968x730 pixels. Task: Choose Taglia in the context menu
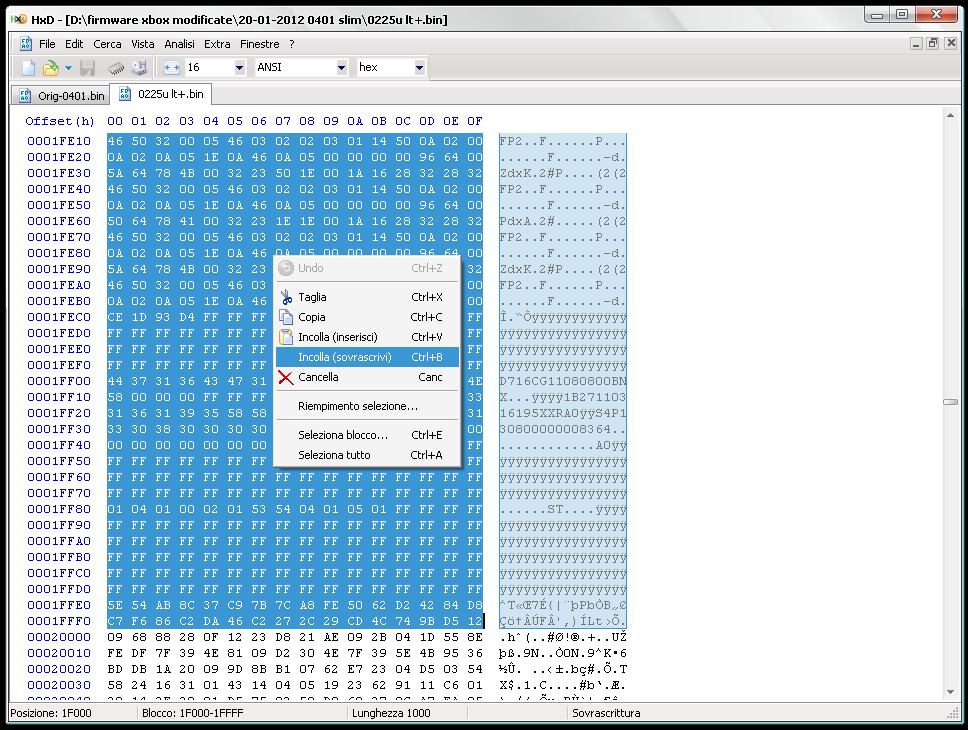click(367, 297)
